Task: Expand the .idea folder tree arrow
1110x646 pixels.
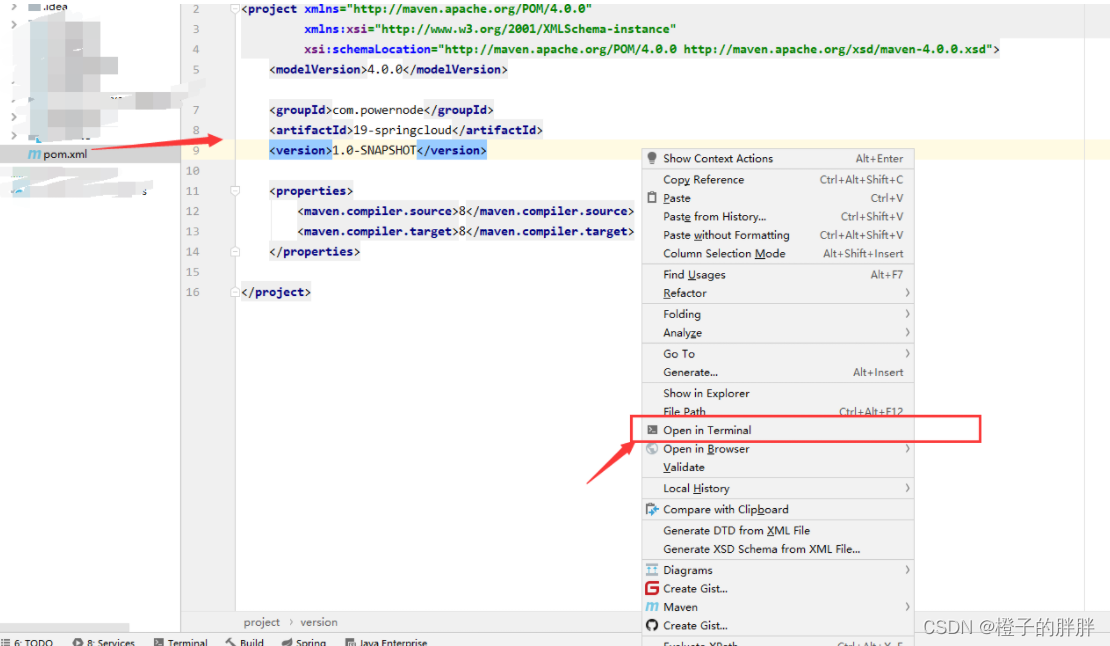Action: [x=13, y=6]
